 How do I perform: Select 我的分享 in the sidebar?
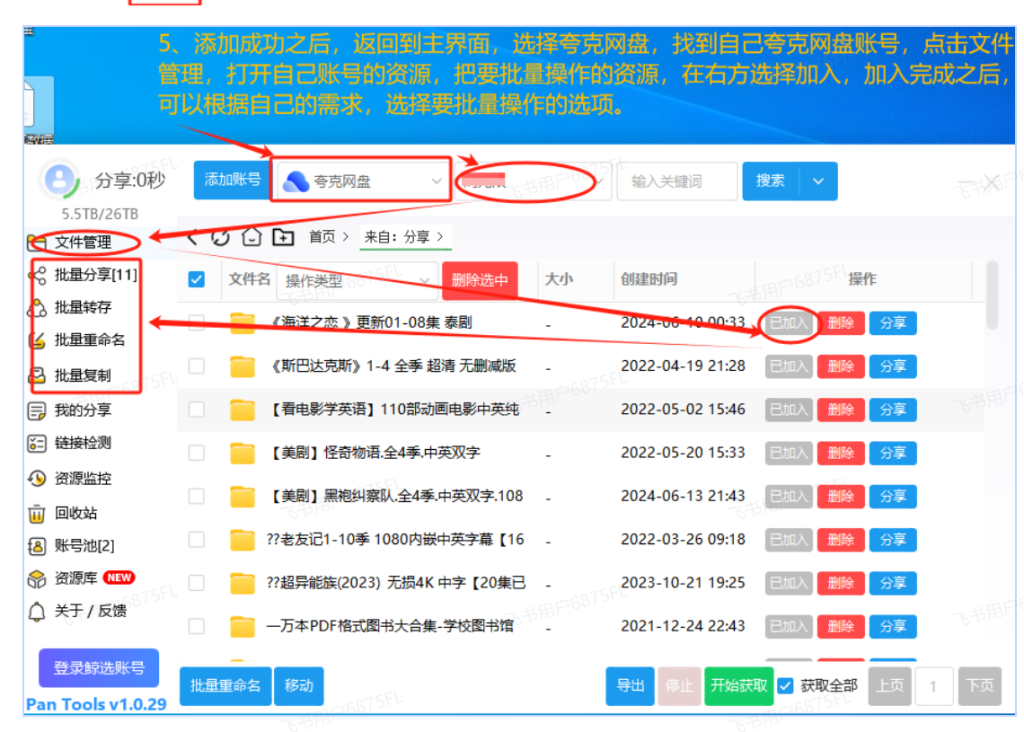(x=82, y=410)
